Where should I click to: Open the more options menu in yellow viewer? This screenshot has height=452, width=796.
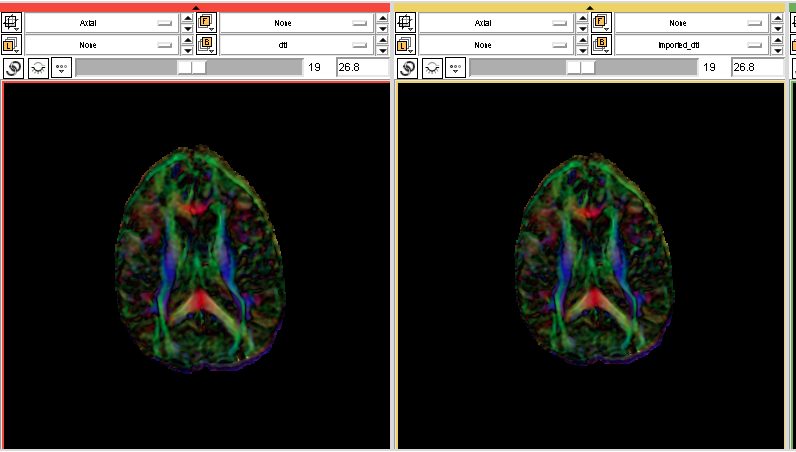click(x=456, y=67)
